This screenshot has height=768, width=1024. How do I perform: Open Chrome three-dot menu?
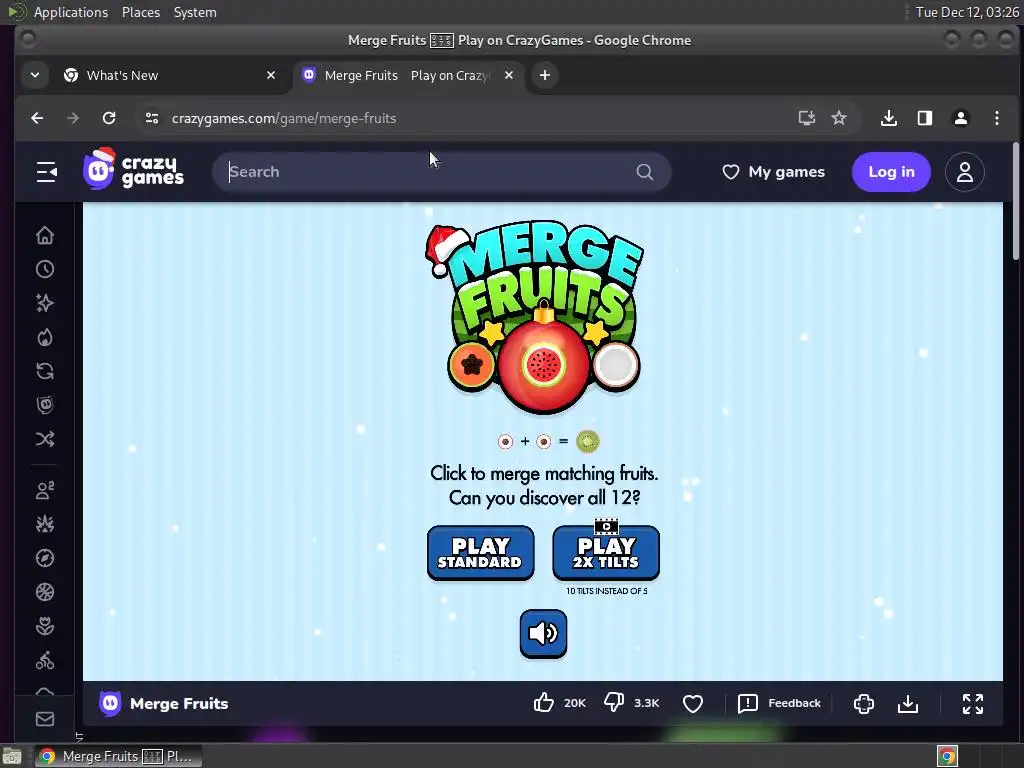pos(997,118)
